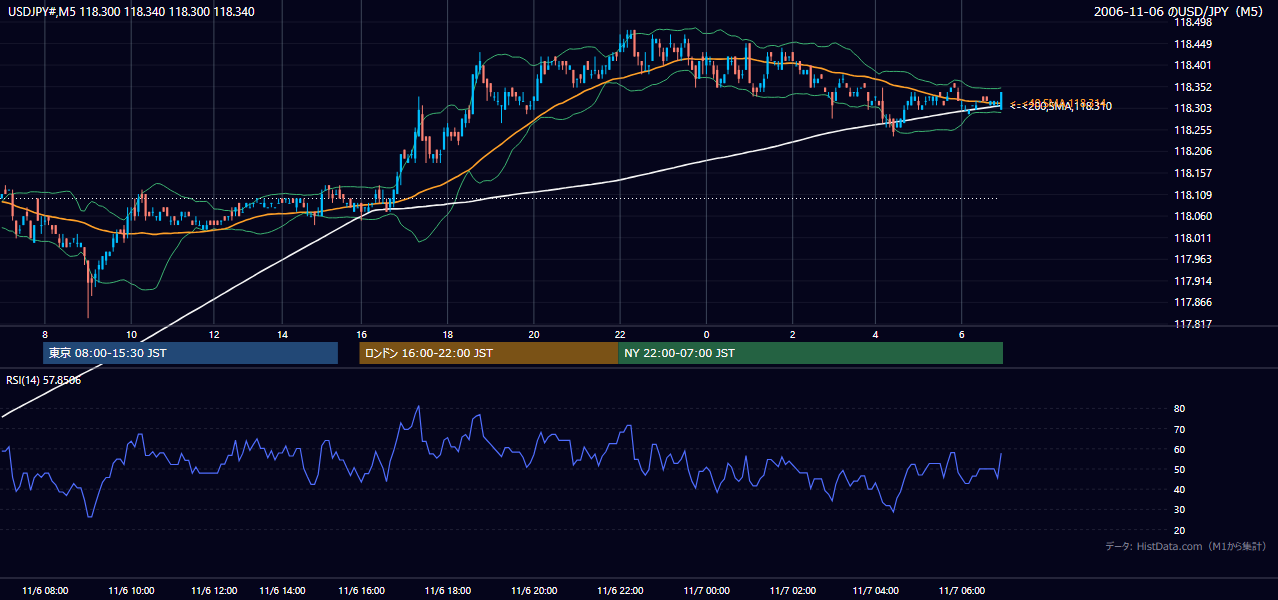Click the 11/6 16:00 date label
This screenshot has width=1278, height=600.
tap(361, 591)
